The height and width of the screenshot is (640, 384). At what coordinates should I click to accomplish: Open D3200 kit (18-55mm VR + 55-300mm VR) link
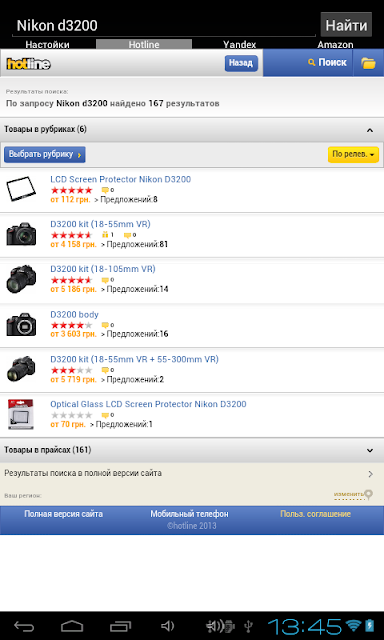[x=134, y=359]
